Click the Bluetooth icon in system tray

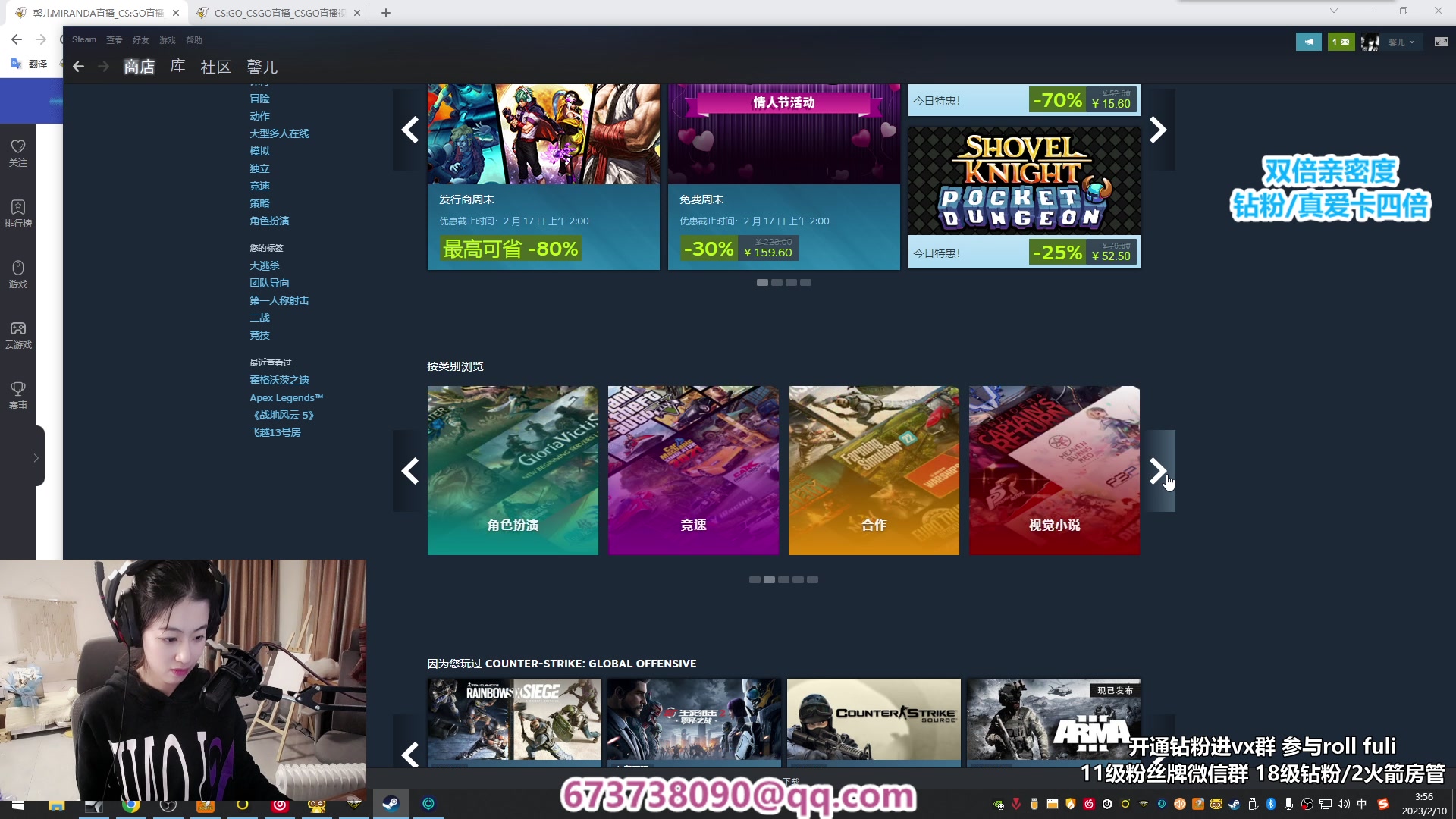[1271, 804]
